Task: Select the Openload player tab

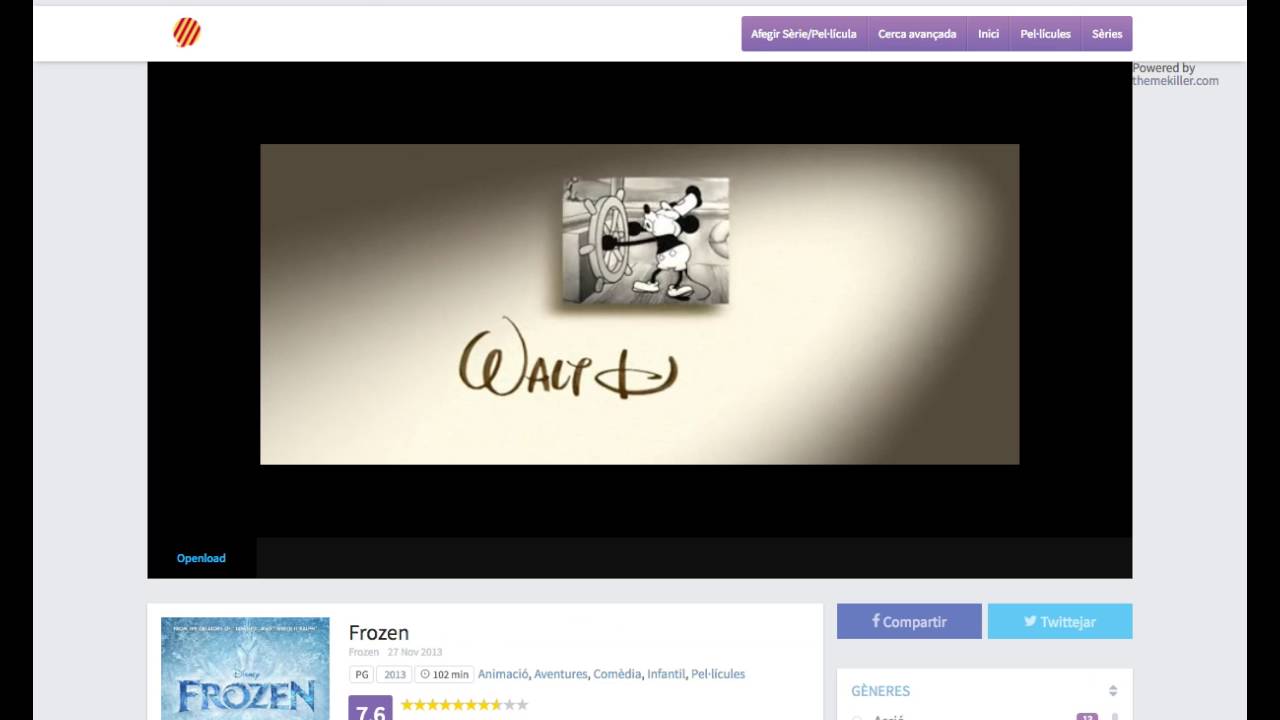Action: click(x=201, y=558)
